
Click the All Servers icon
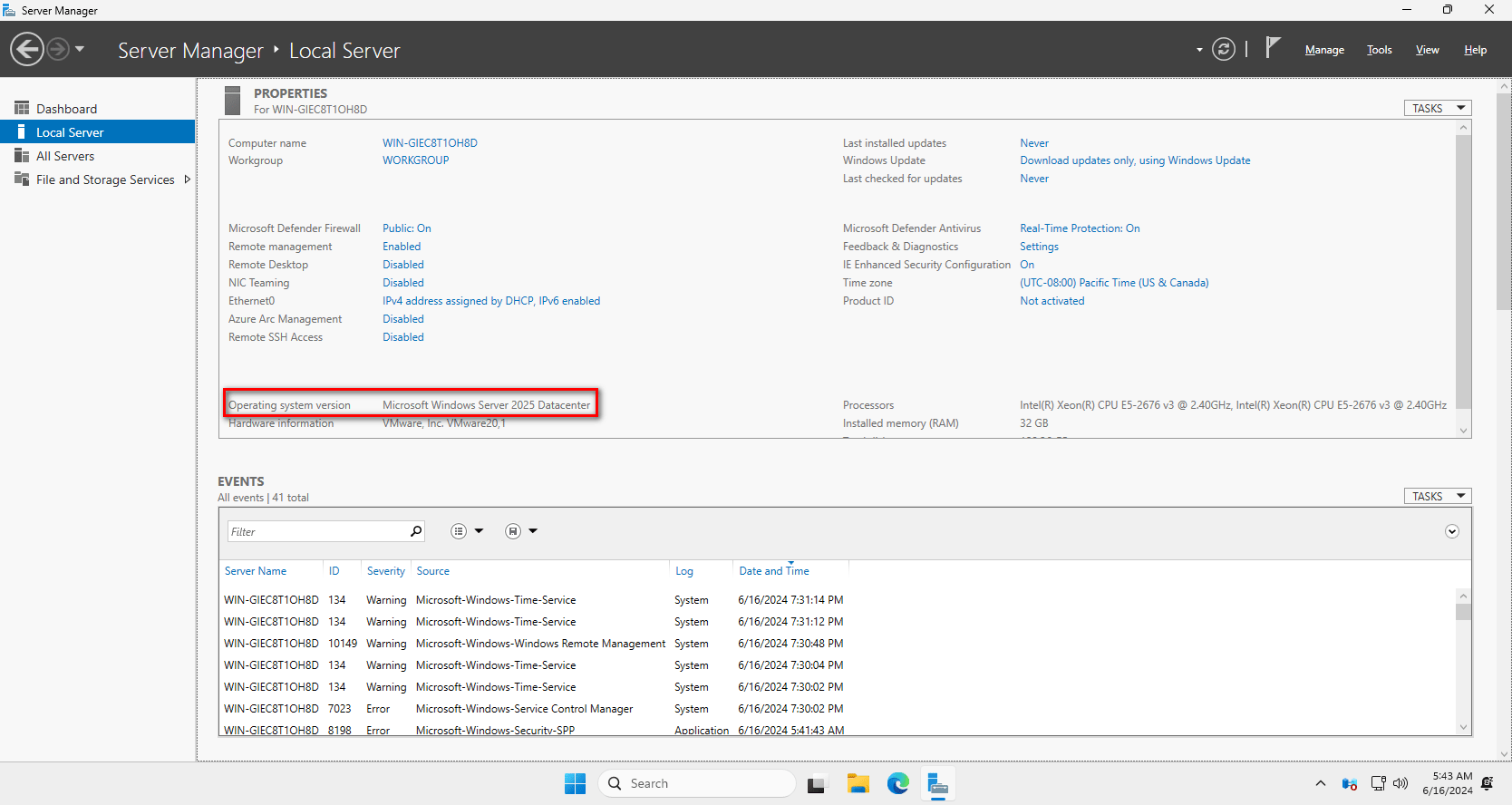coord(22,156)
